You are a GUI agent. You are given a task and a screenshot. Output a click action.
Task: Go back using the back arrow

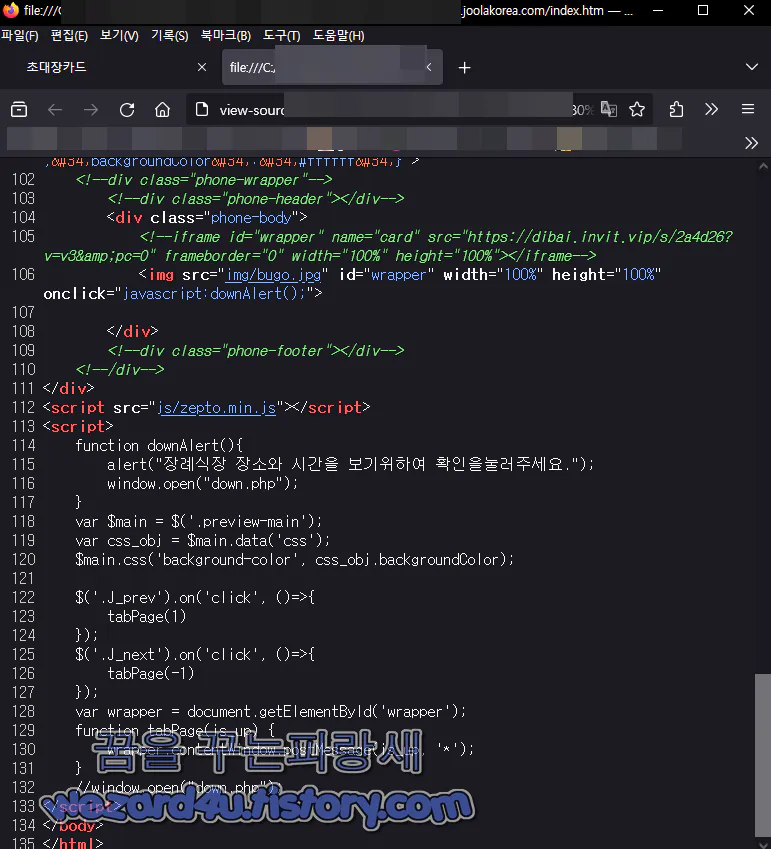pos(55,110)
